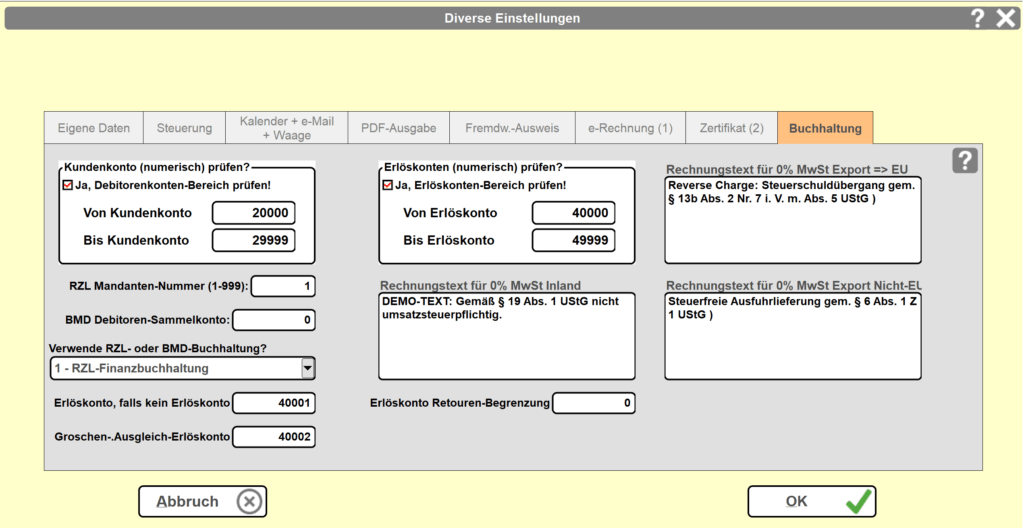Viewport: 1024px width, 528px height.
Task: Select the Groschen-Ausgleich-Erlöskonto field
Action: tap(274, 437)
